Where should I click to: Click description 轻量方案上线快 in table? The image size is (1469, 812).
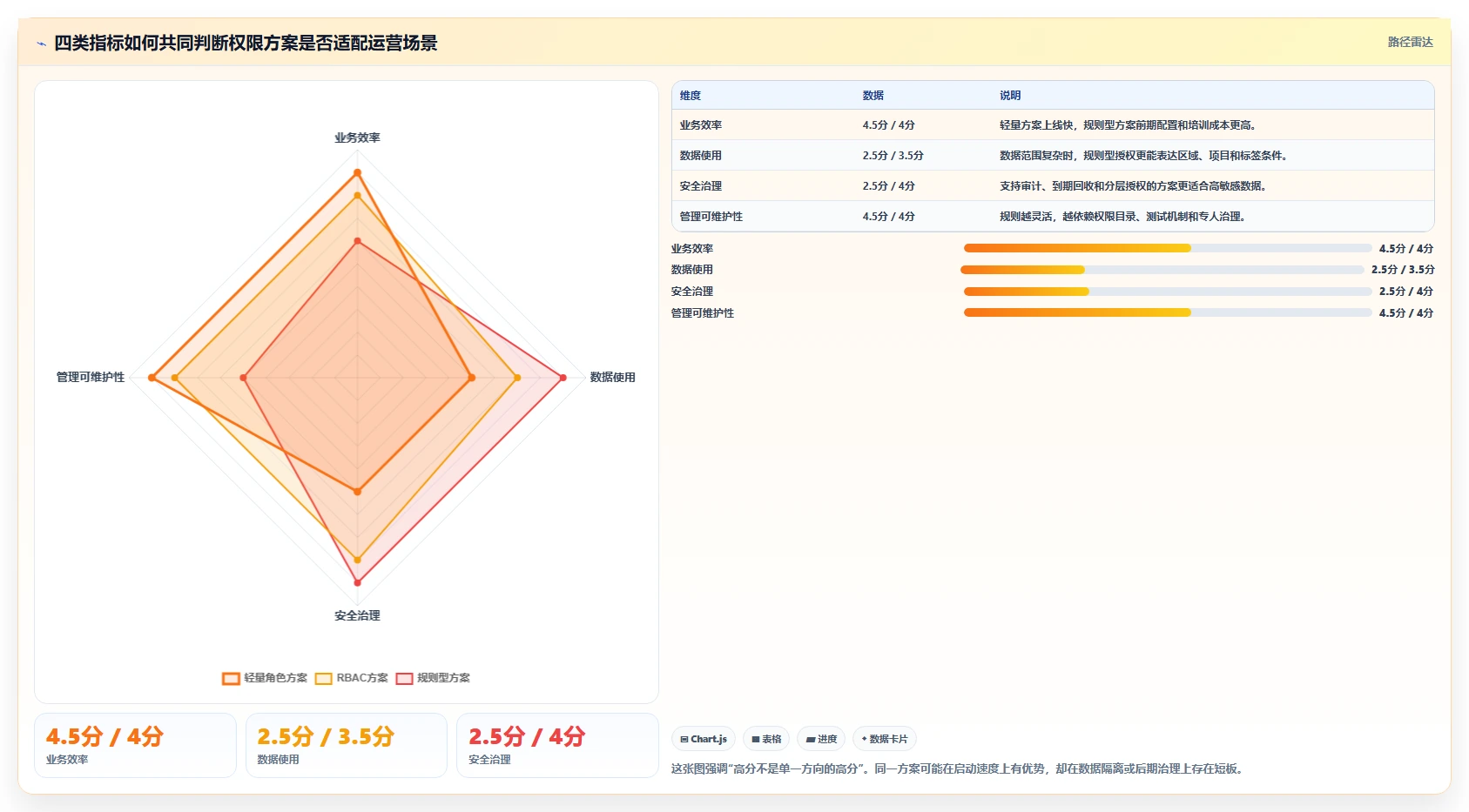[1129, 125]
